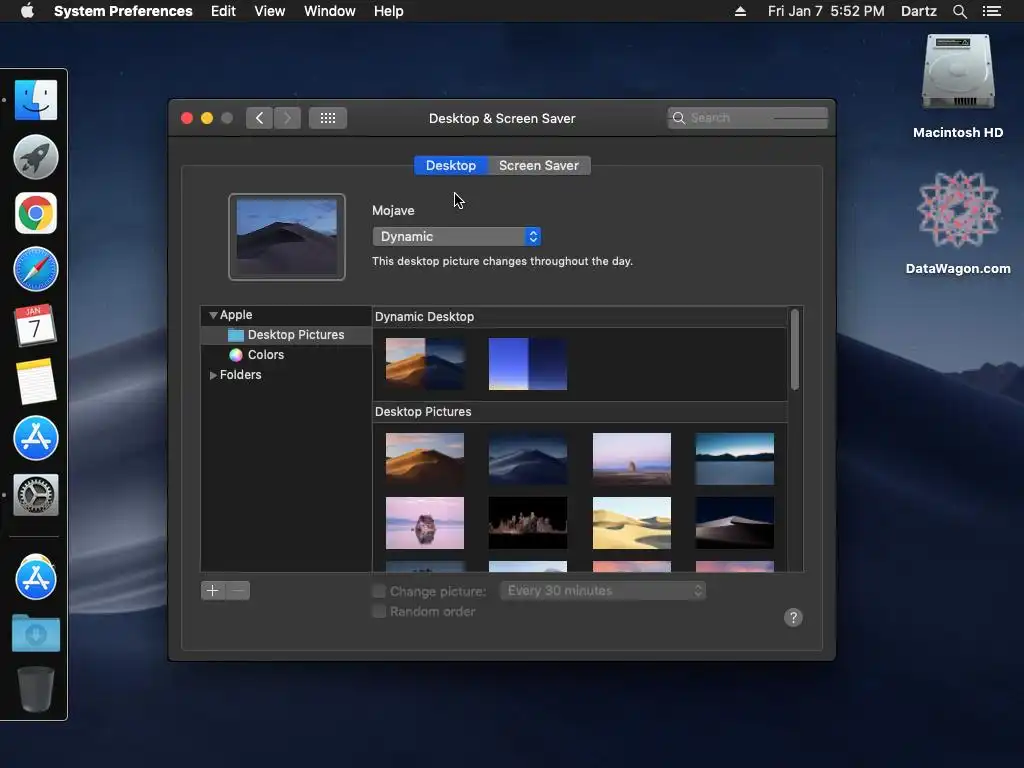Viewport: 1024px width, 768px height.
Task: Click the eject icon in menu bar
Action: [740, 11]
